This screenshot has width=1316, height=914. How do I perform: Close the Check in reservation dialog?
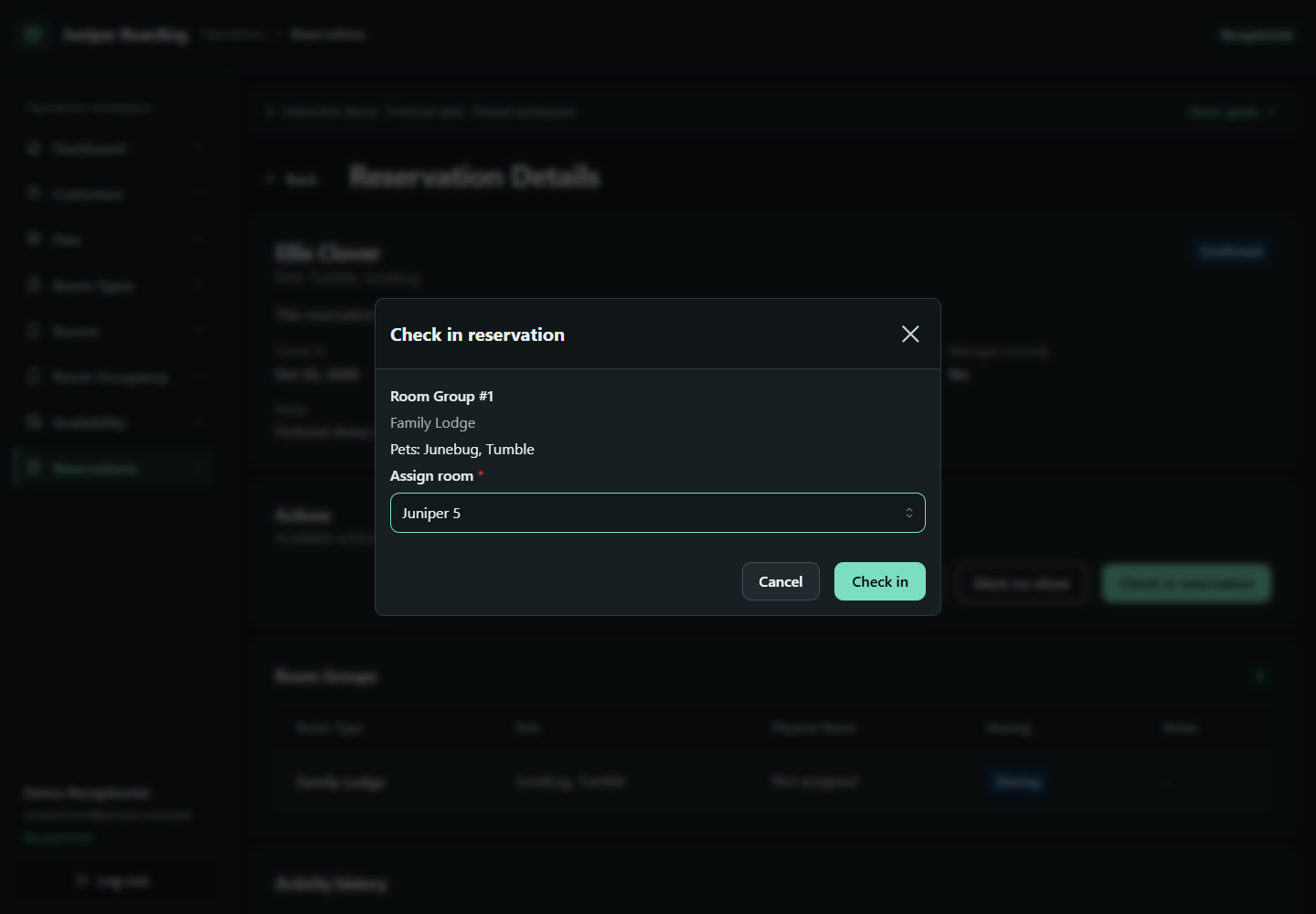pyautogui.click(x=910, y=335)
